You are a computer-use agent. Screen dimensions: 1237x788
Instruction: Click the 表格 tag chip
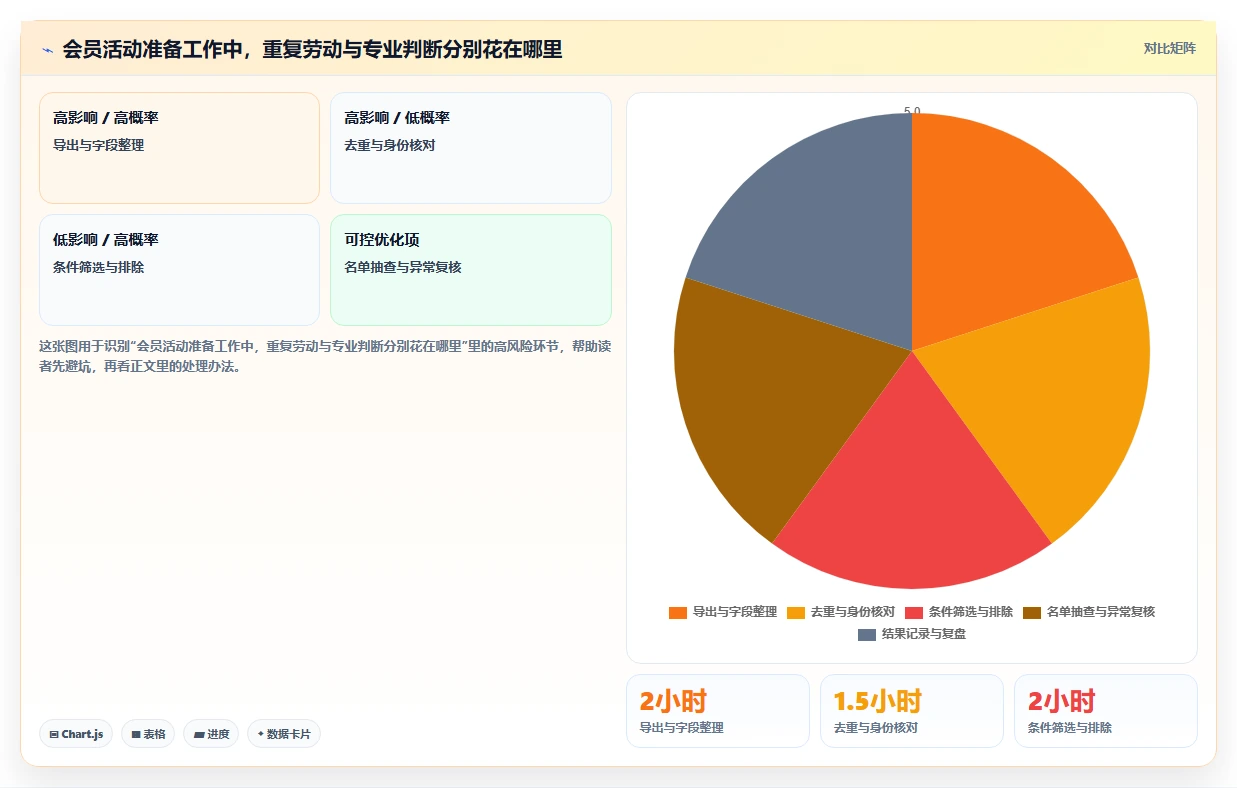pos(148,734)
